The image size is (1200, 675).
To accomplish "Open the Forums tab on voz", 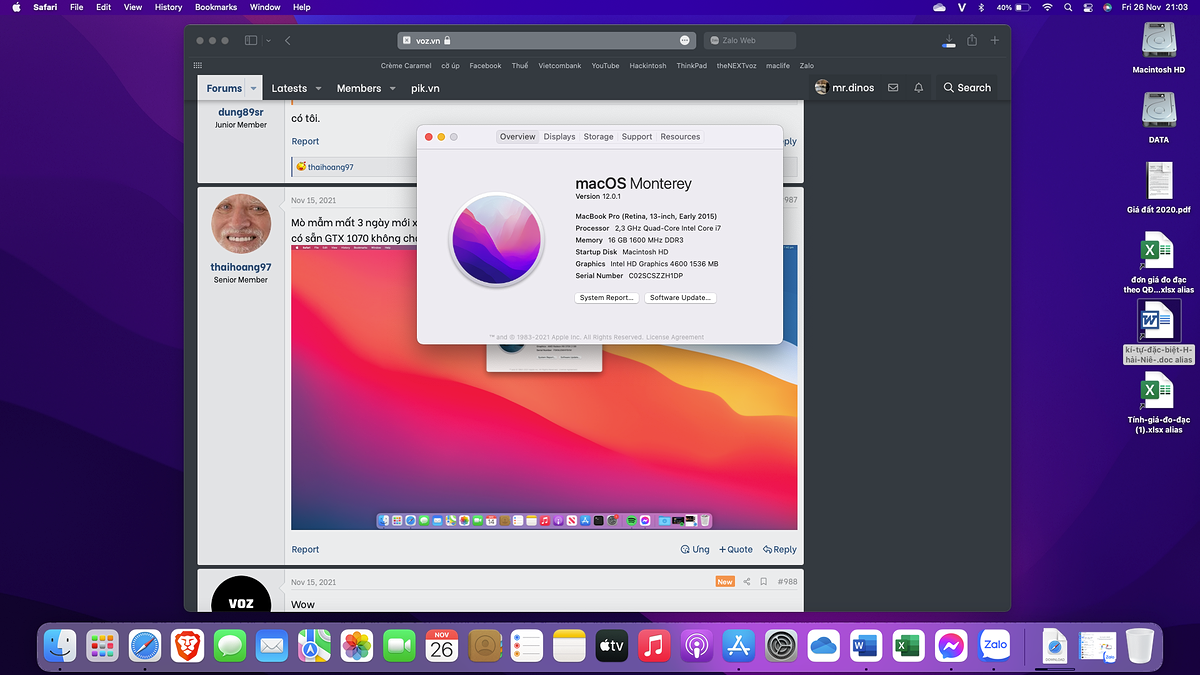I will (224, 88).
